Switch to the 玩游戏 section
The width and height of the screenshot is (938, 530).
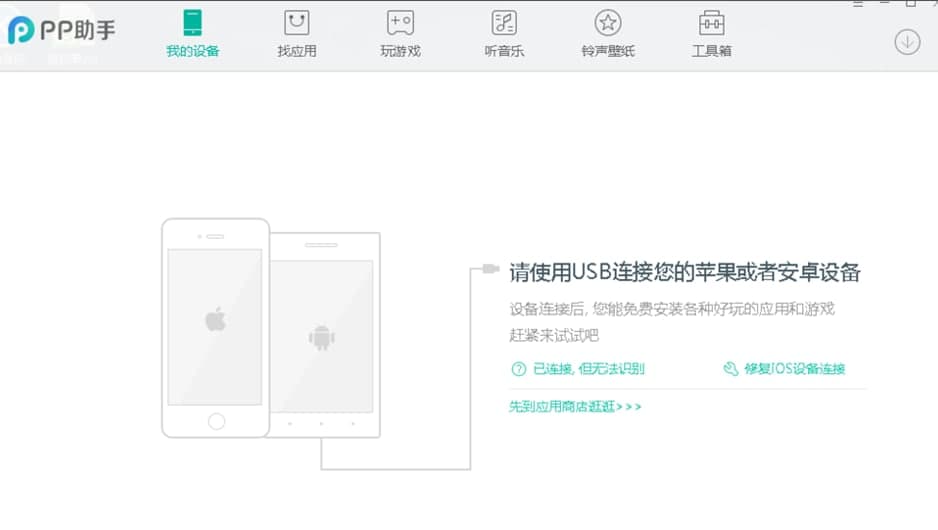tap(400, 34)
